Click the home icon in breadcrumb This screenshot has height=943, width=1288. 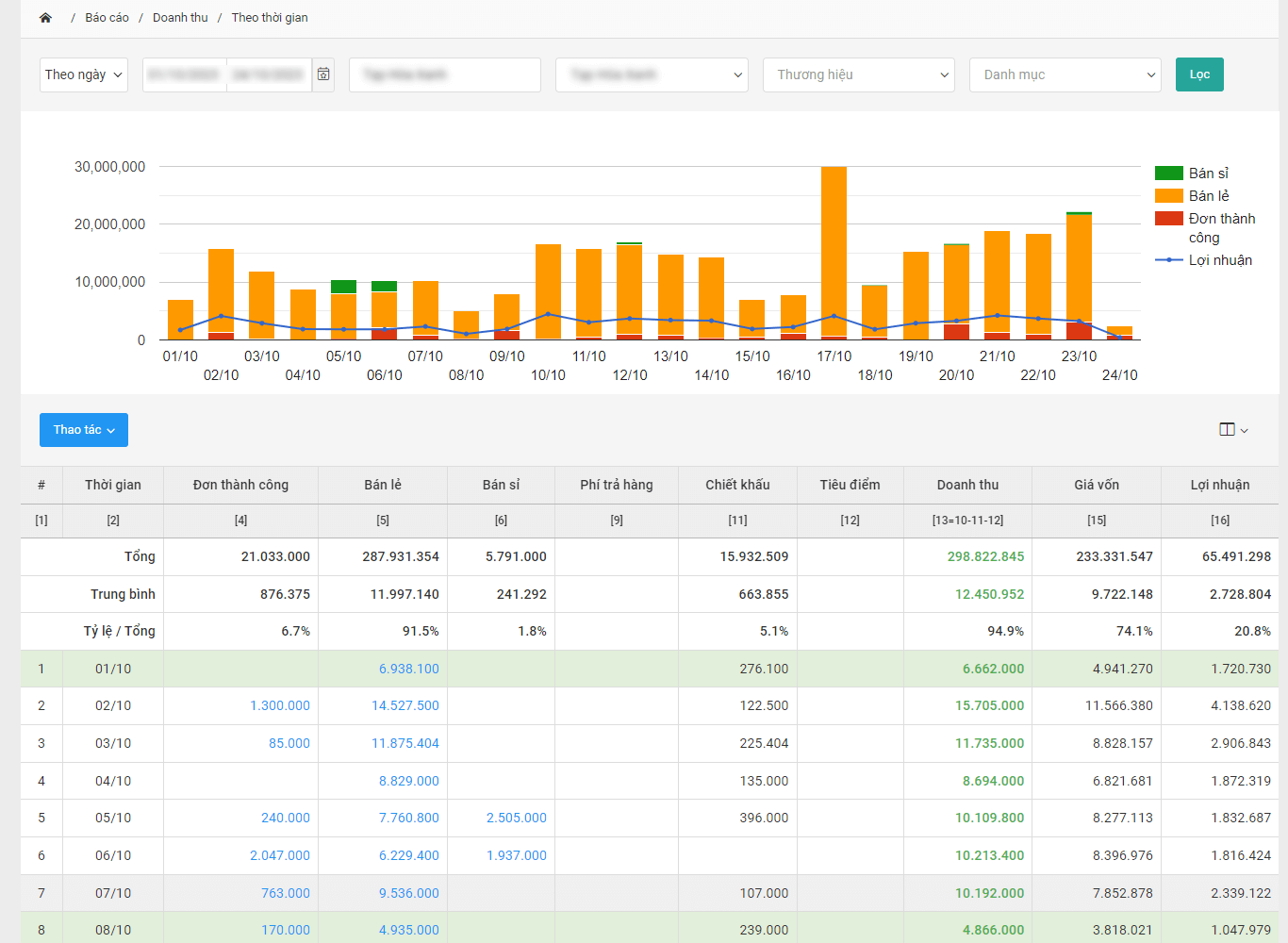coord(45,18)
